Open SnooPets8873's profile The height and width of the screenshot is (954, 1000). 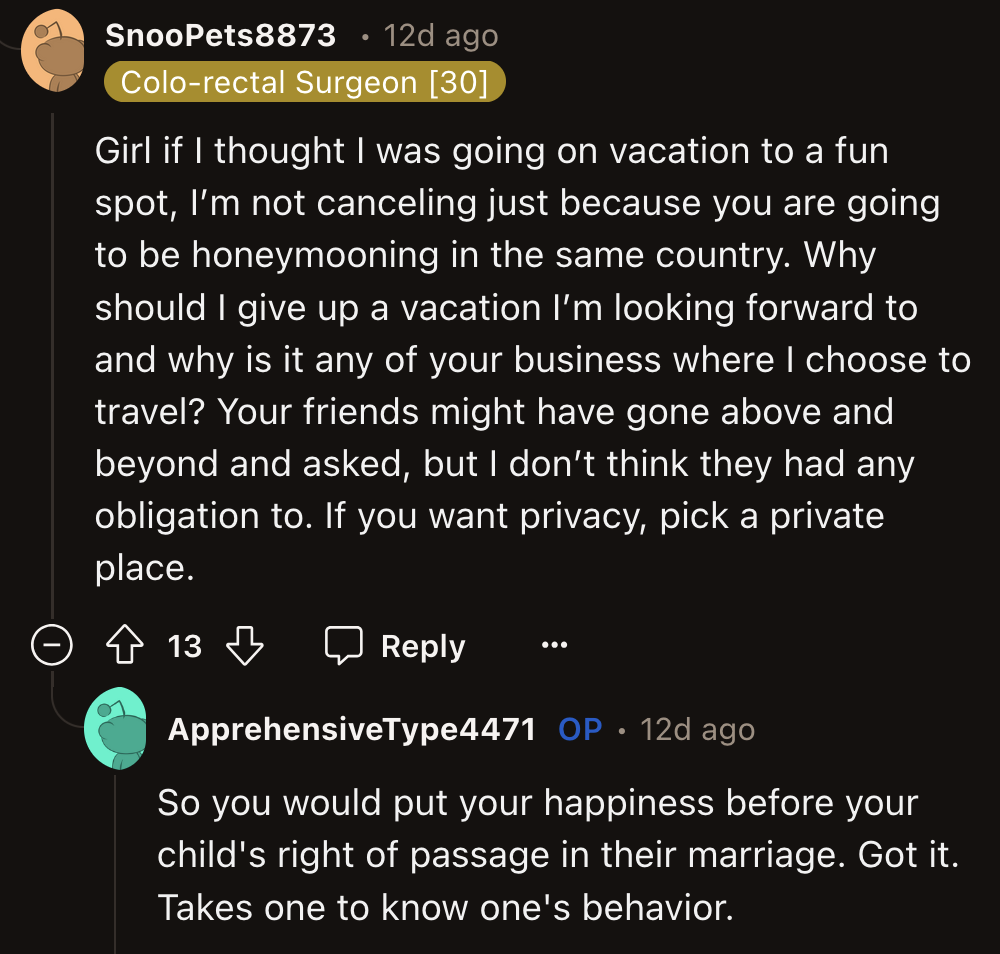click(221, 35)
